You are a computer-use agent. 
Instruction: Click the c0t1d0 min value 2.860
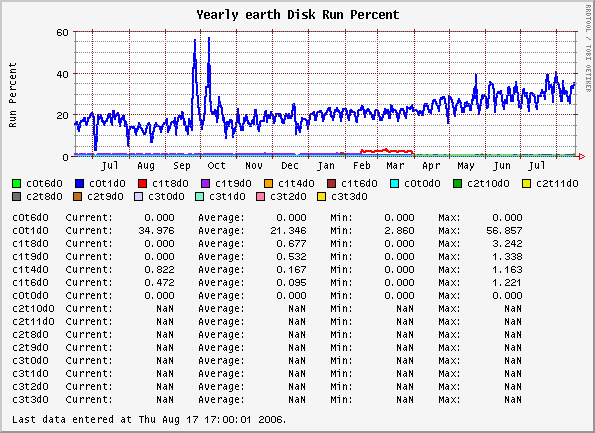coord(399,230)
